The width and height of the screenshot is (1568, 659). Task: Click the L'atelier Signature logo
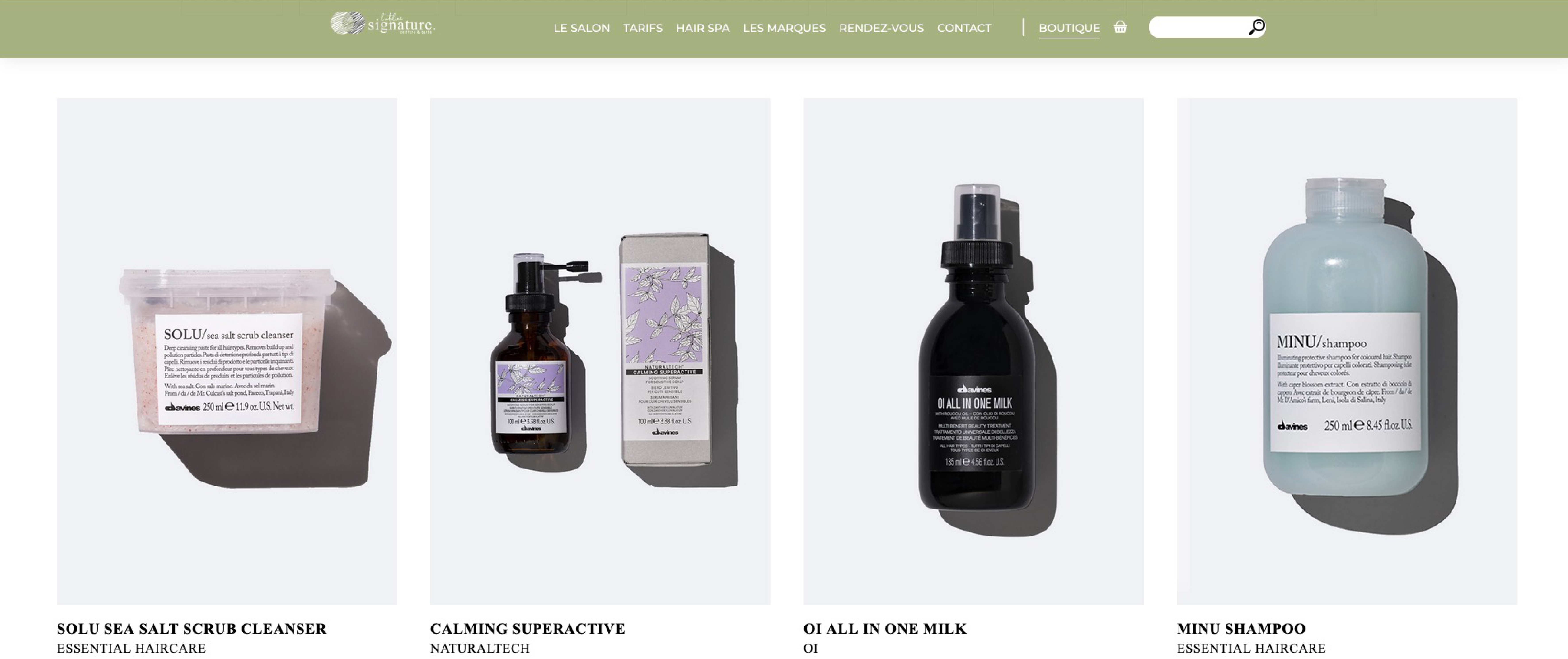(x=383, y=23)
